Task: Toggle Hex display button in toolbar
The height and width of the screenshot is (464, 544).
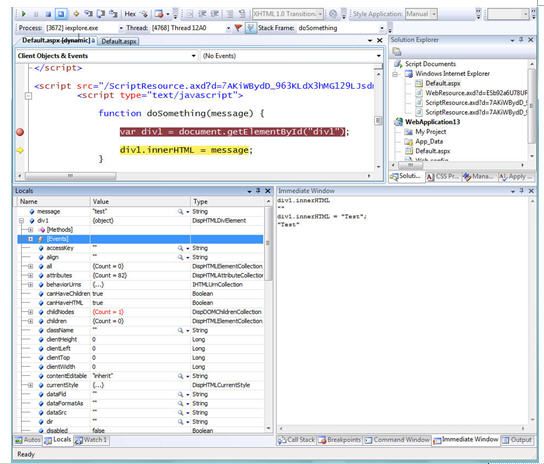Action: [130, 14]
